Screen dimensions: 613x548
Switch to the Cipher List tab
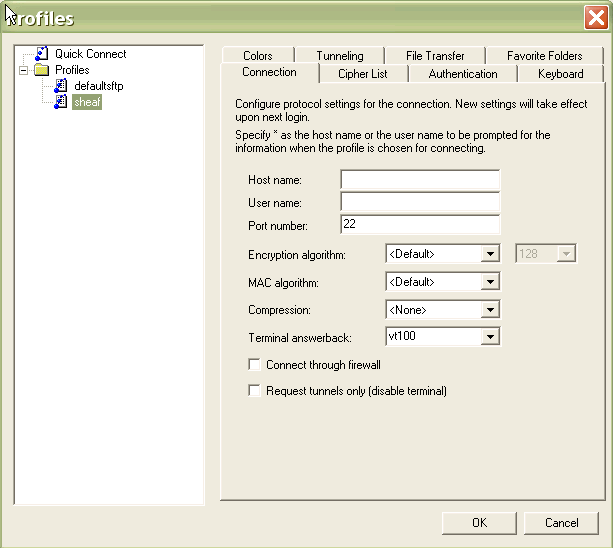coord(362,73)
